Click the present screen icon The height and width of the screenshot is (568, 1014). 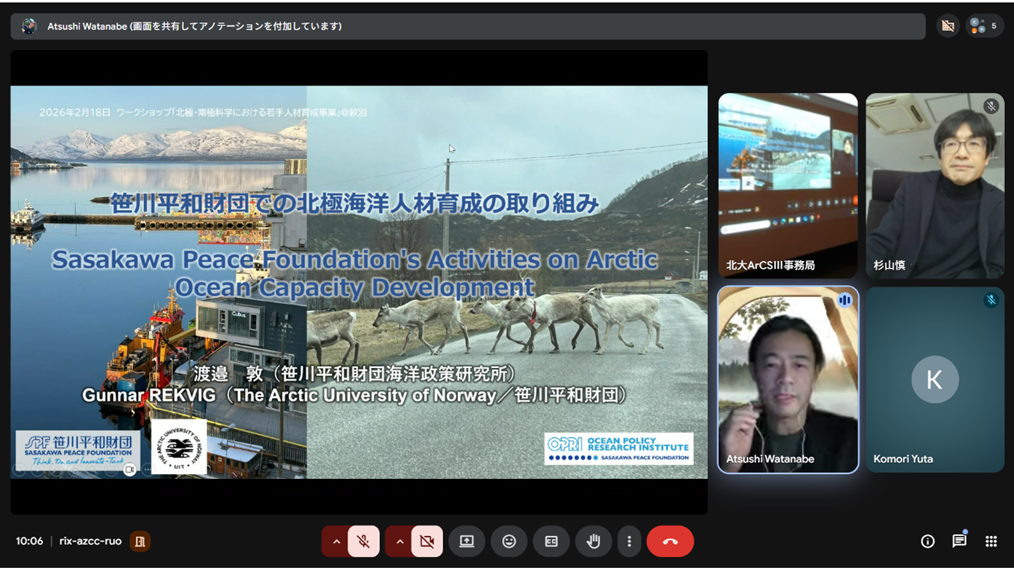pos(467,541)
